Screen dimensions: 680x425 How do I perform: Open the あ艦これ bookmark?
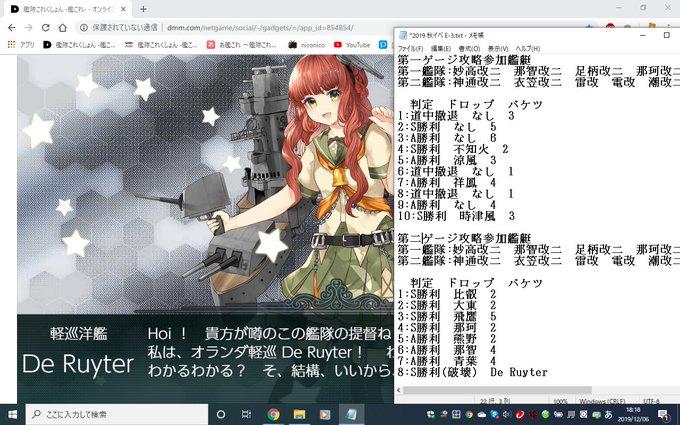coord(242,44)
